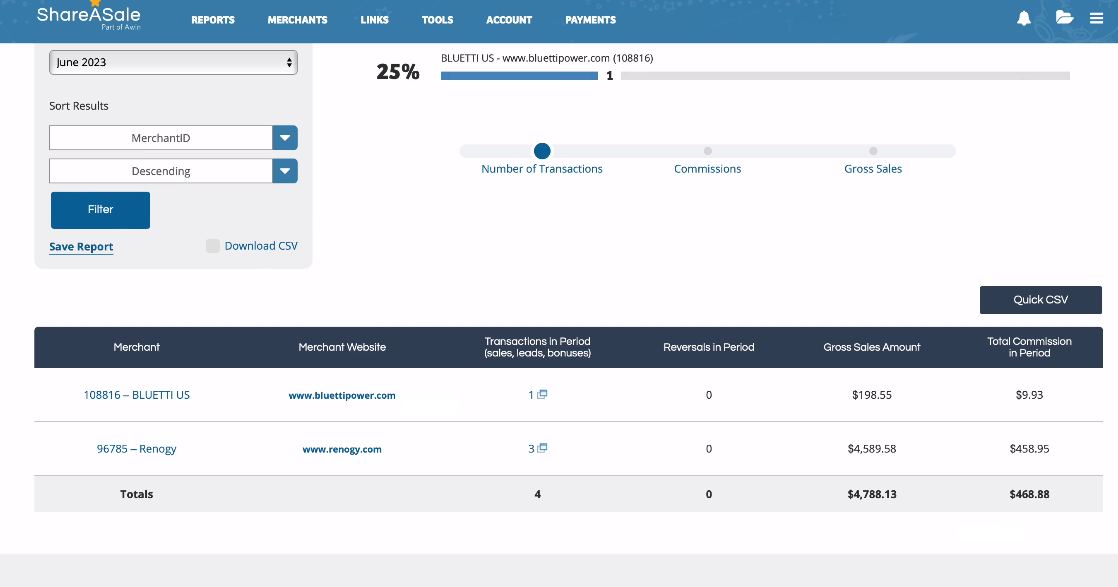
Task: Open the 108816 – BLUETTI US merchant link
Action: click(137, 394)
